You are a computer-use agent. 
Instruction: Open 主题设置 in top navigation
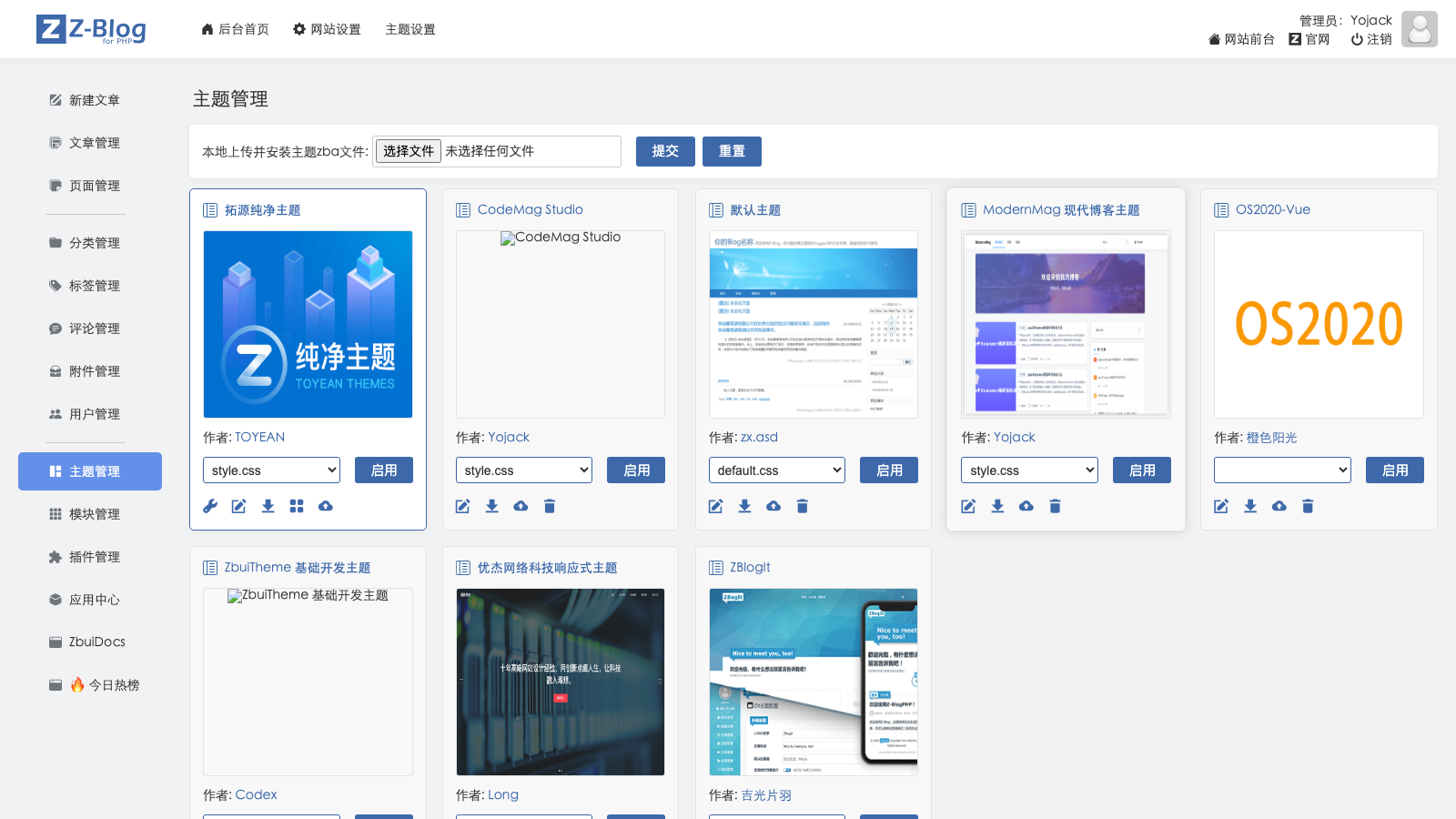click(x=410, y=29)
